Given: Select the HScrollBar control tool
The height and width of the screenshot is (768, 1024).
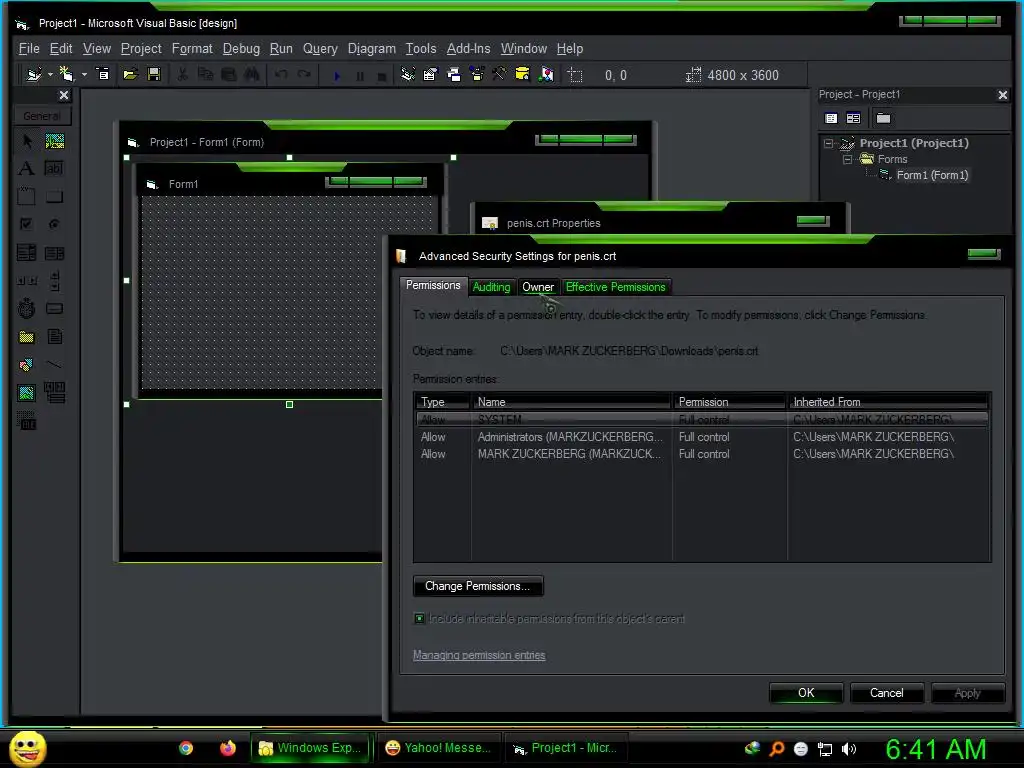Looking at the screenshot, I should pyautogui.click(x=27, y=281).
